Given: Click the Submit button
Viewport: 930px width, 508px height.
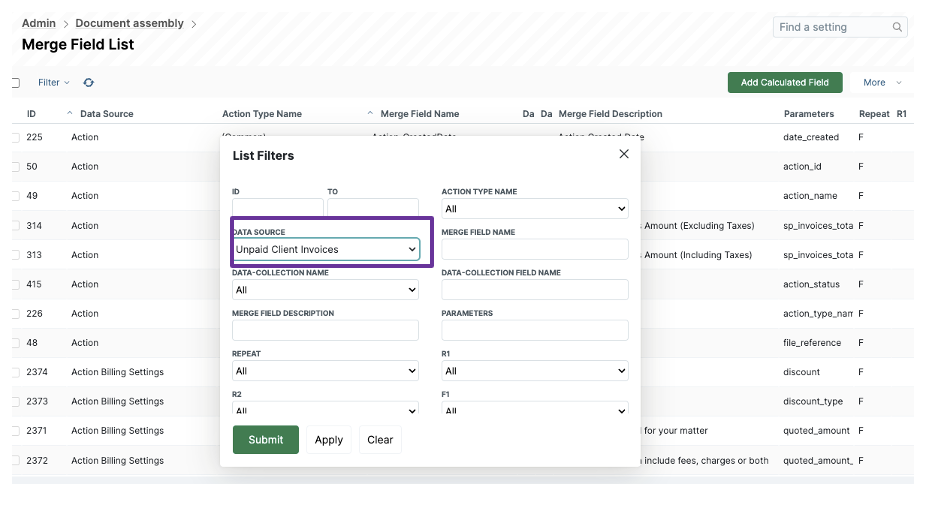Looking at the screenshot, I should 266,440.
